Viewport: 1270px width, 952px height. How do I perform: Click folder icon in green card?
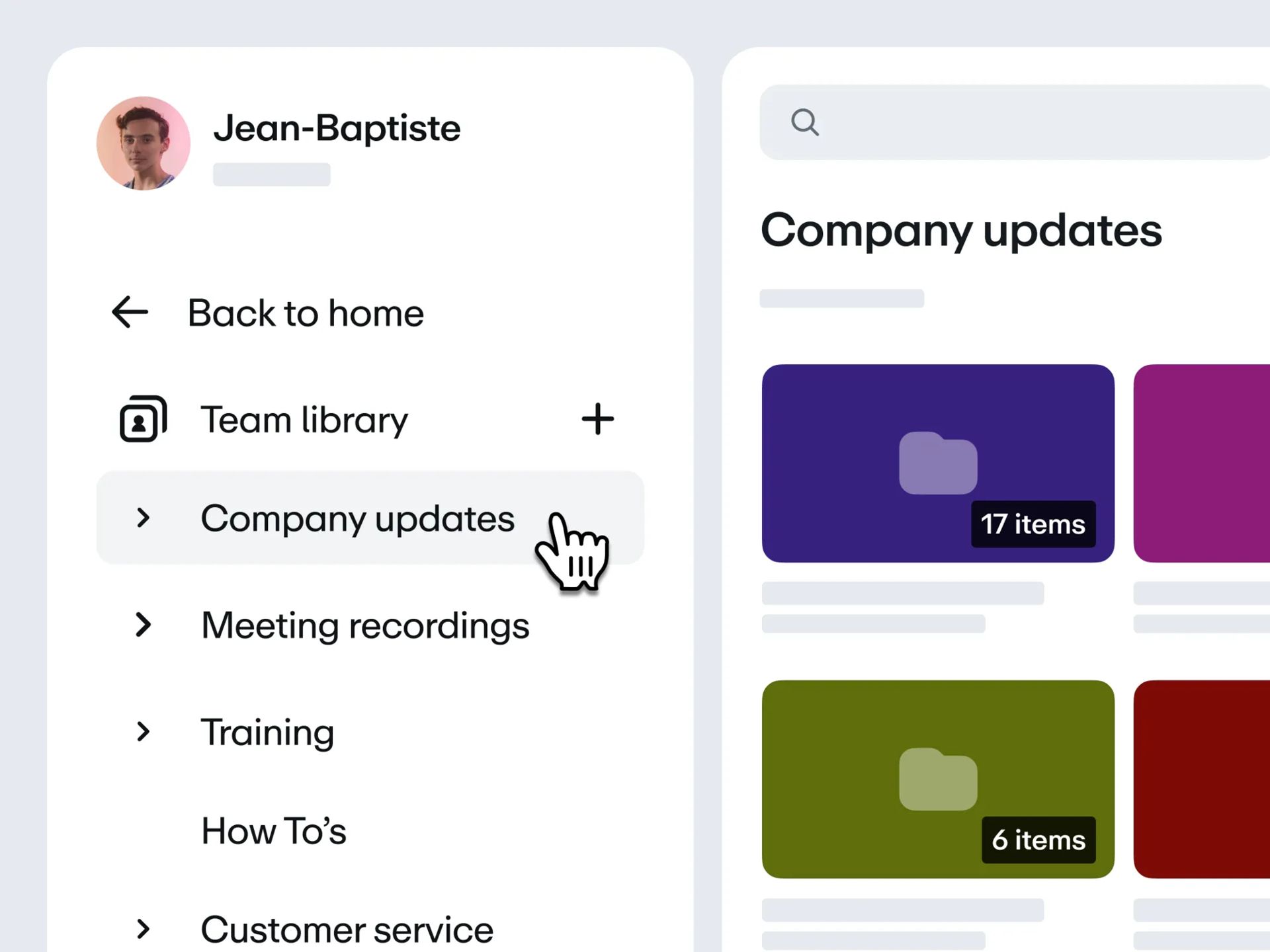pos(938,779)
